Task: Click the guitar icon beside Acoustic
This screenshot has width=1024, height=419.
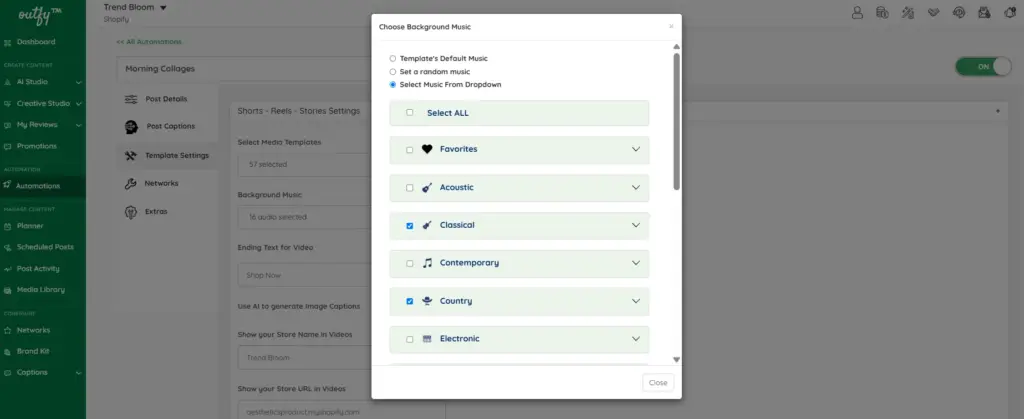Action: click(427, 187)
